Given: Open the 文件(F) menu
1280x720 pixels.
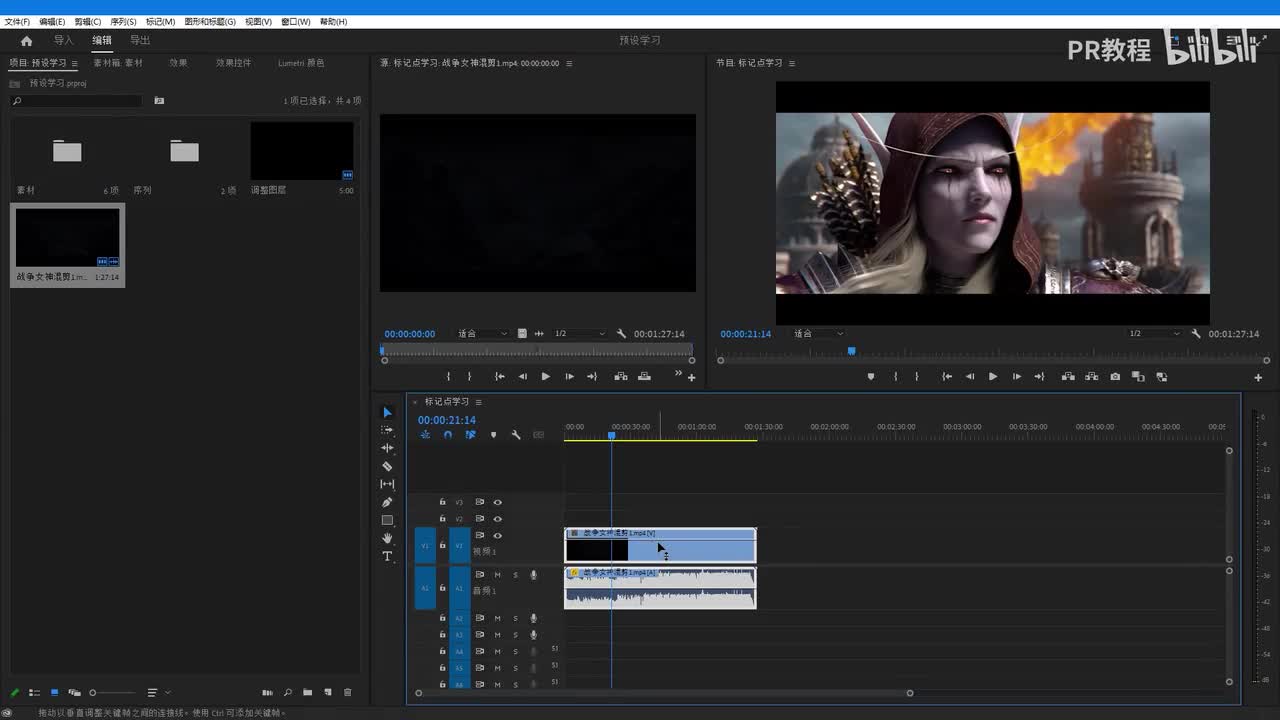Looking at the screenshot, I should click(17, 22).
